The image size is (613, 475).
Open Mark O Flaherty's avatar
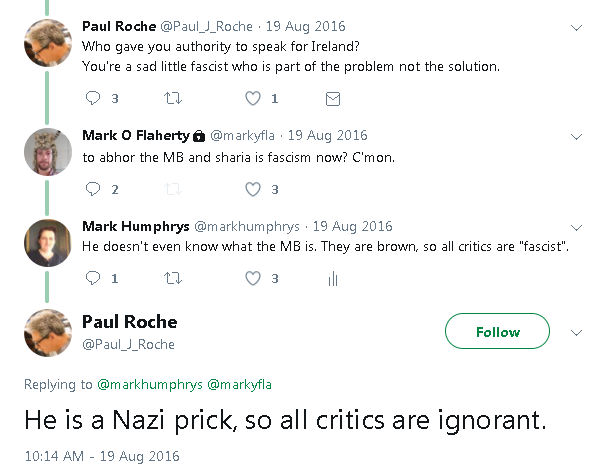pos(47,152)
